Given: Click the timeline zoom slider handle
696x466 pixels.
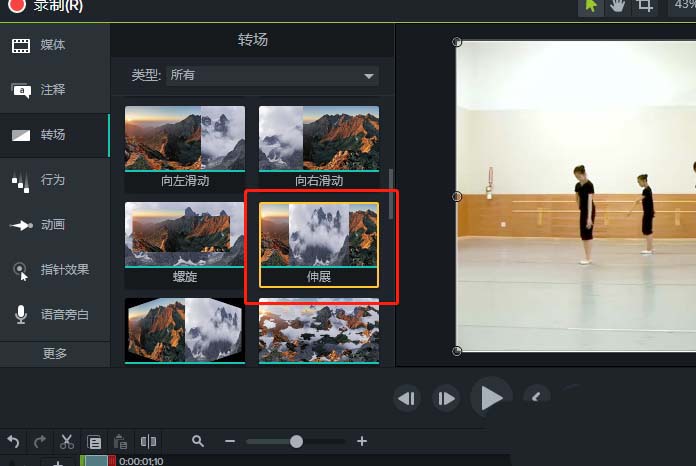Looking at the screenshot, I should 296,442.
